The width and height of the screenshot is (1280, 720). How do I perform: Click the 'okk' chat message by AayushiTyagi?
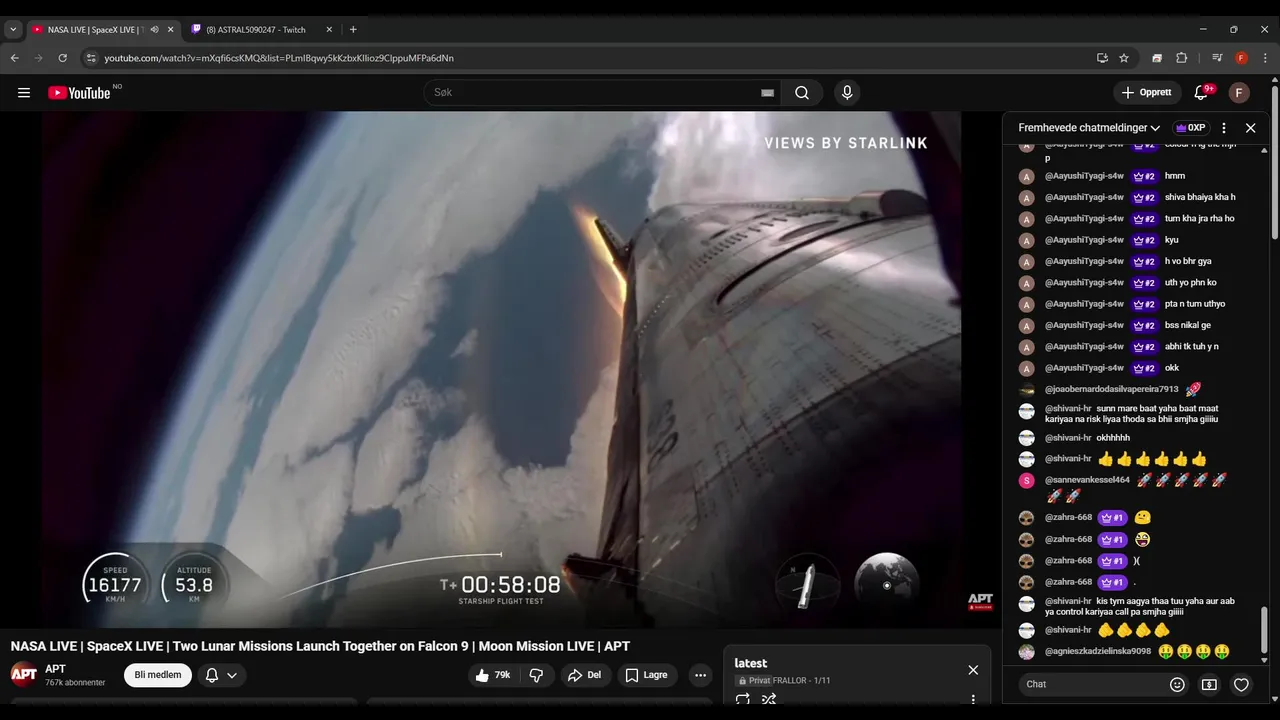(x=1172, y=368)
